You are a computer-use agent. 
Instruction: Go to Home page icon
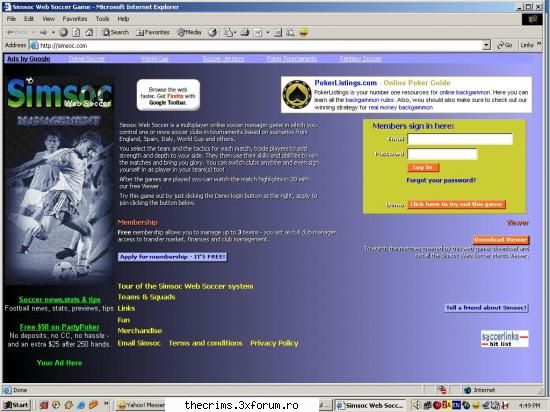[89, 33]
